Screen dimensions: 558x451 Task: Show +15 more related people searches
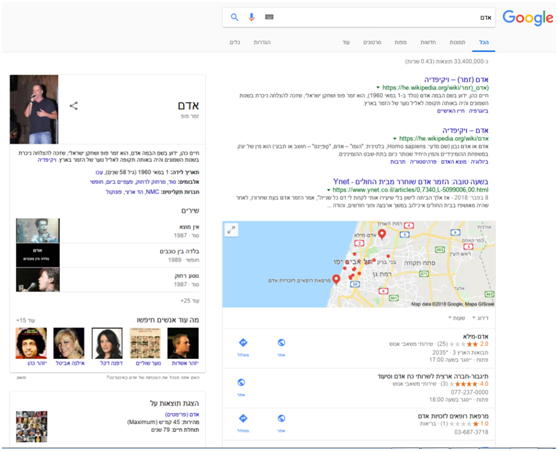pos(26,320)
